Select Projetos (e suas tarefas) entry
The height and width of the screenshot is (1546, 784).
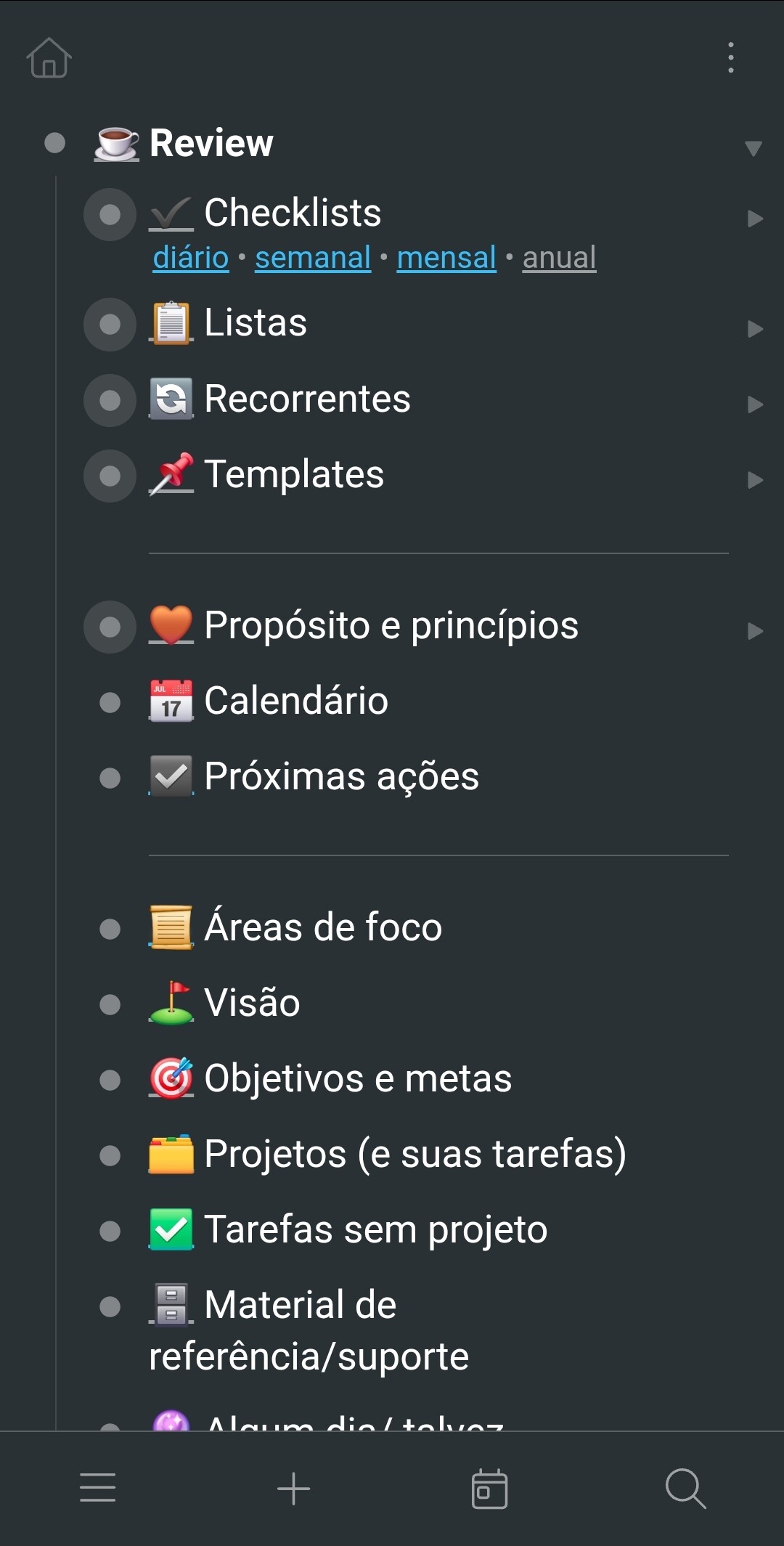click(415, 1154)
